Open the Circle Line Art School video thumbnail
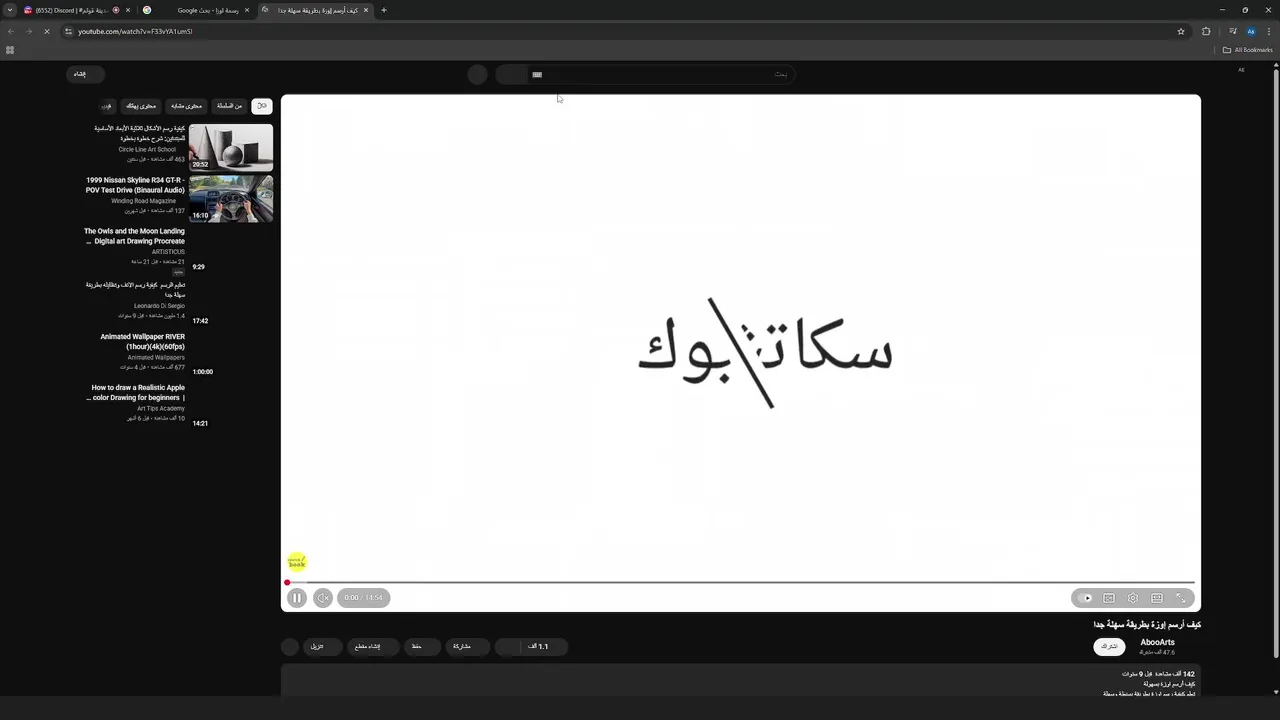Screen dimensions: 1280x720 click(x=231, y=147)
